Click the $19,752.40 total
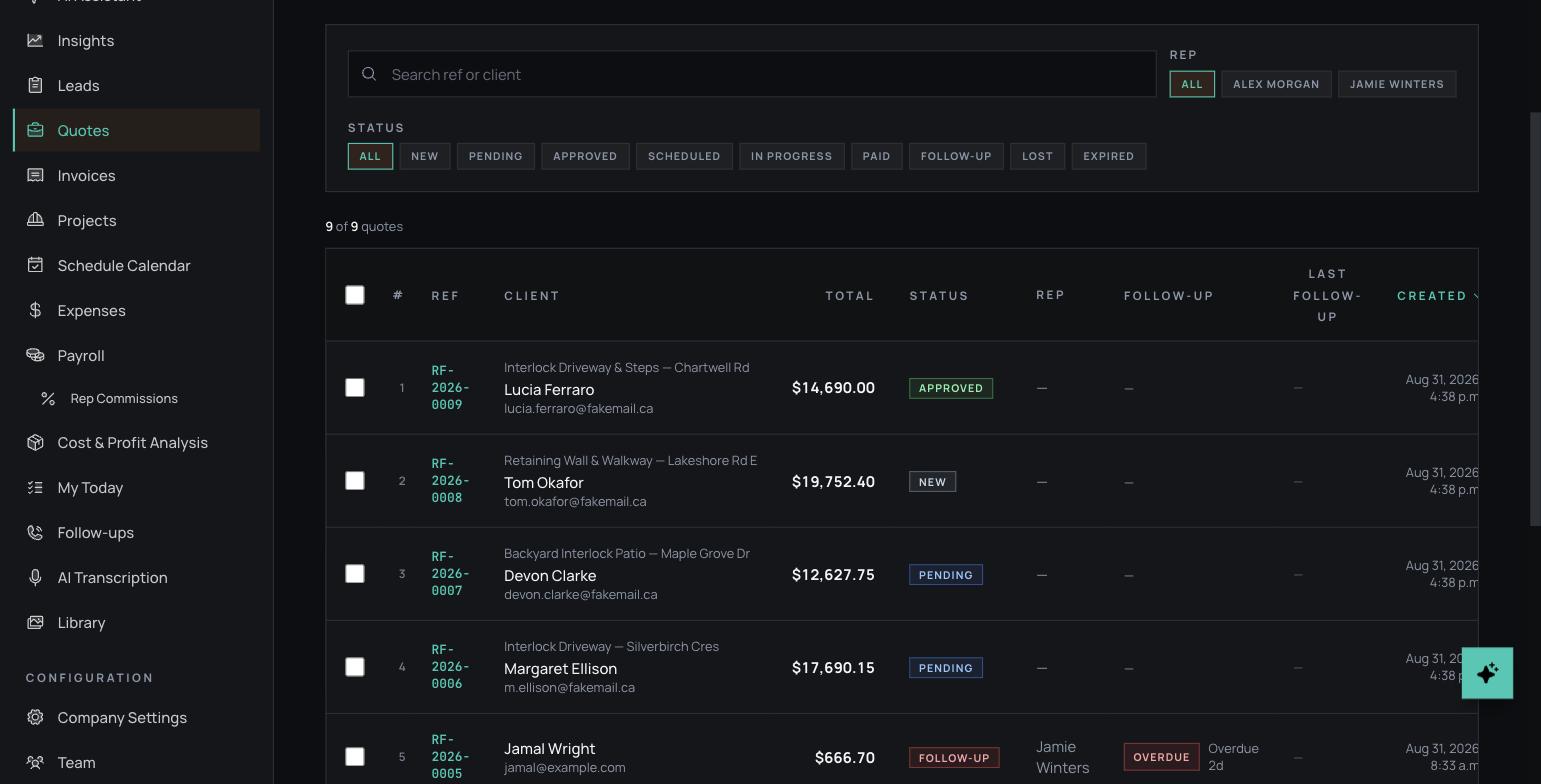The image size is (1541, 784). tap(833, 482)
